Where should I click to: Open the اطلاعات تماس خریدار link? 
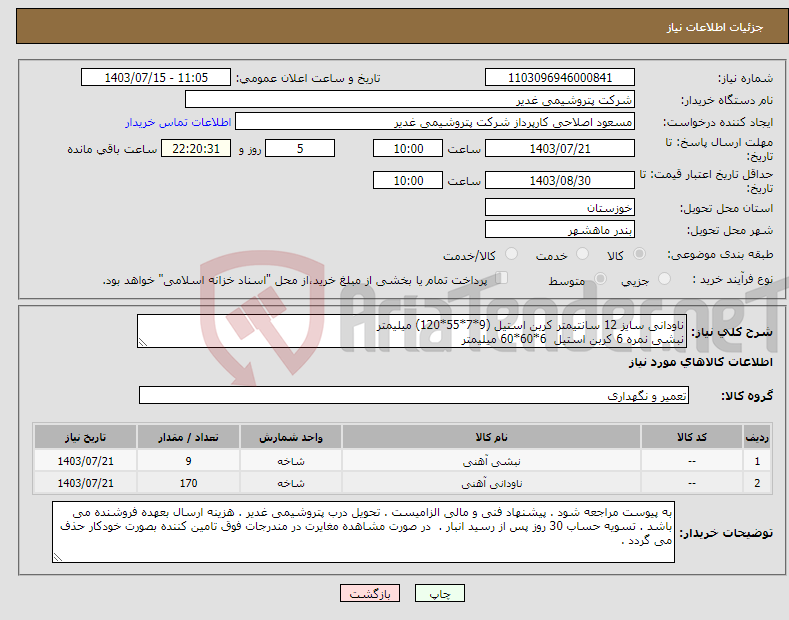point(178,122)
